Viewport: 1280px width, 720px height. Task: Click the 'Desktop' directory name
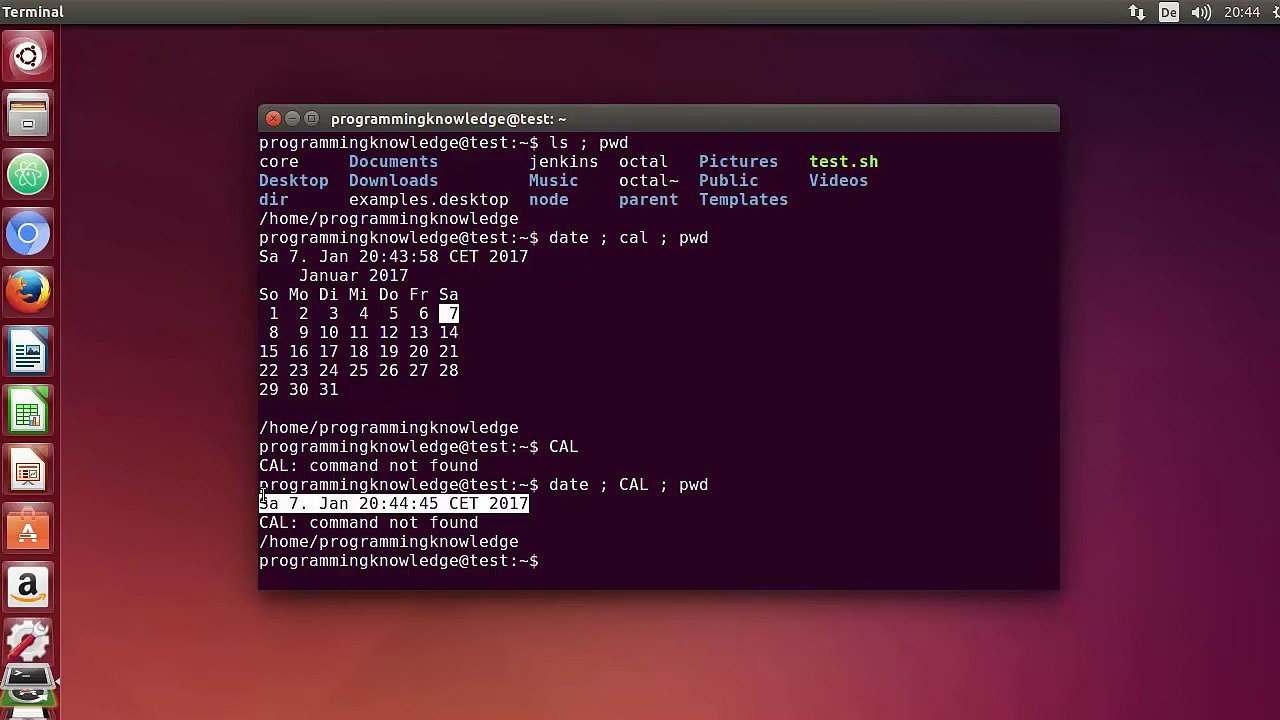(293, 180)
